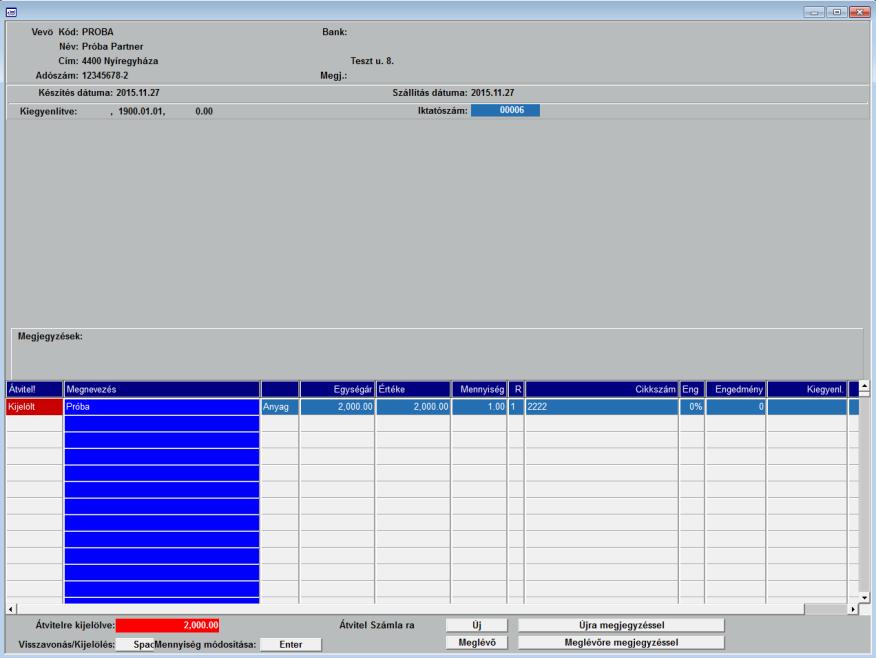Viewport: 876px width, 658px height.
Task: Click the Meglévő button
Action: [477, 643]
